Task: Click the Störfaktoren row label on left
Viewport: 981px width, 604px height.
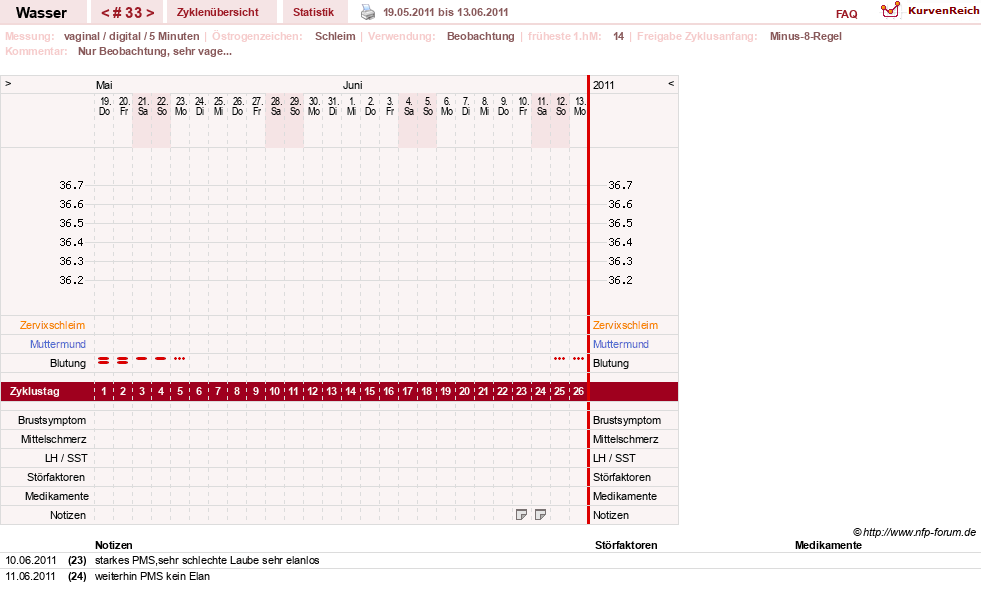Action: (56, 477)
